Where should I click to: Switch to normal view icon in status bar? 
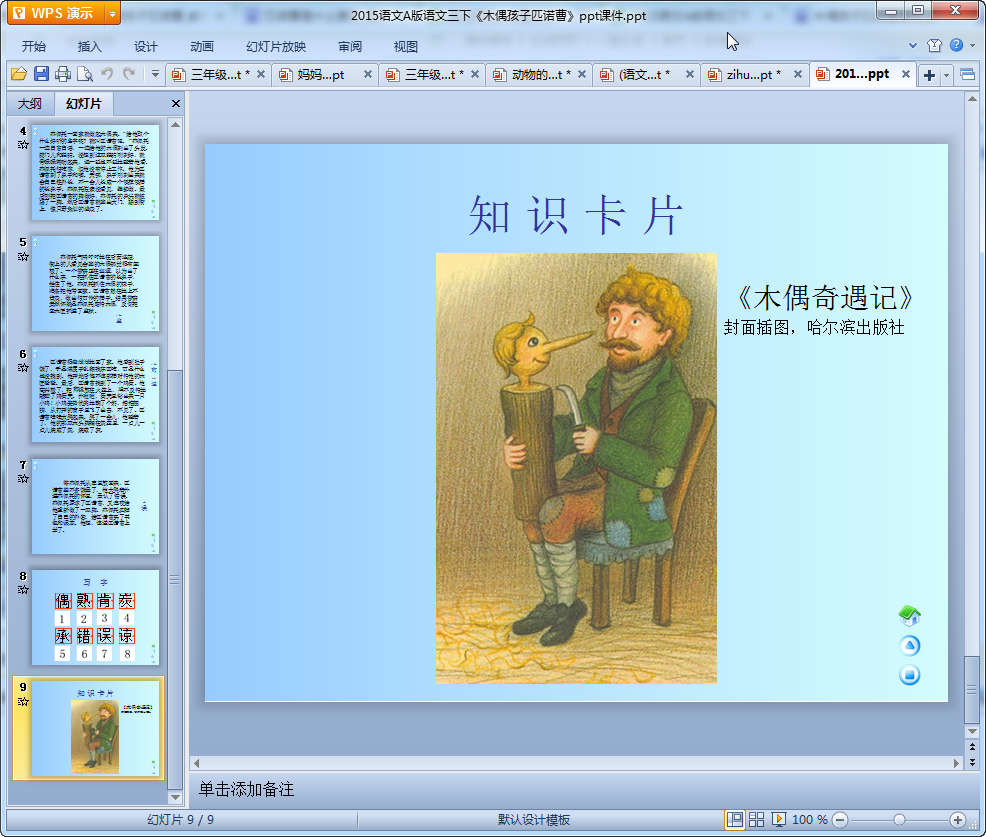pyautogui.click(x=734, y=819)
